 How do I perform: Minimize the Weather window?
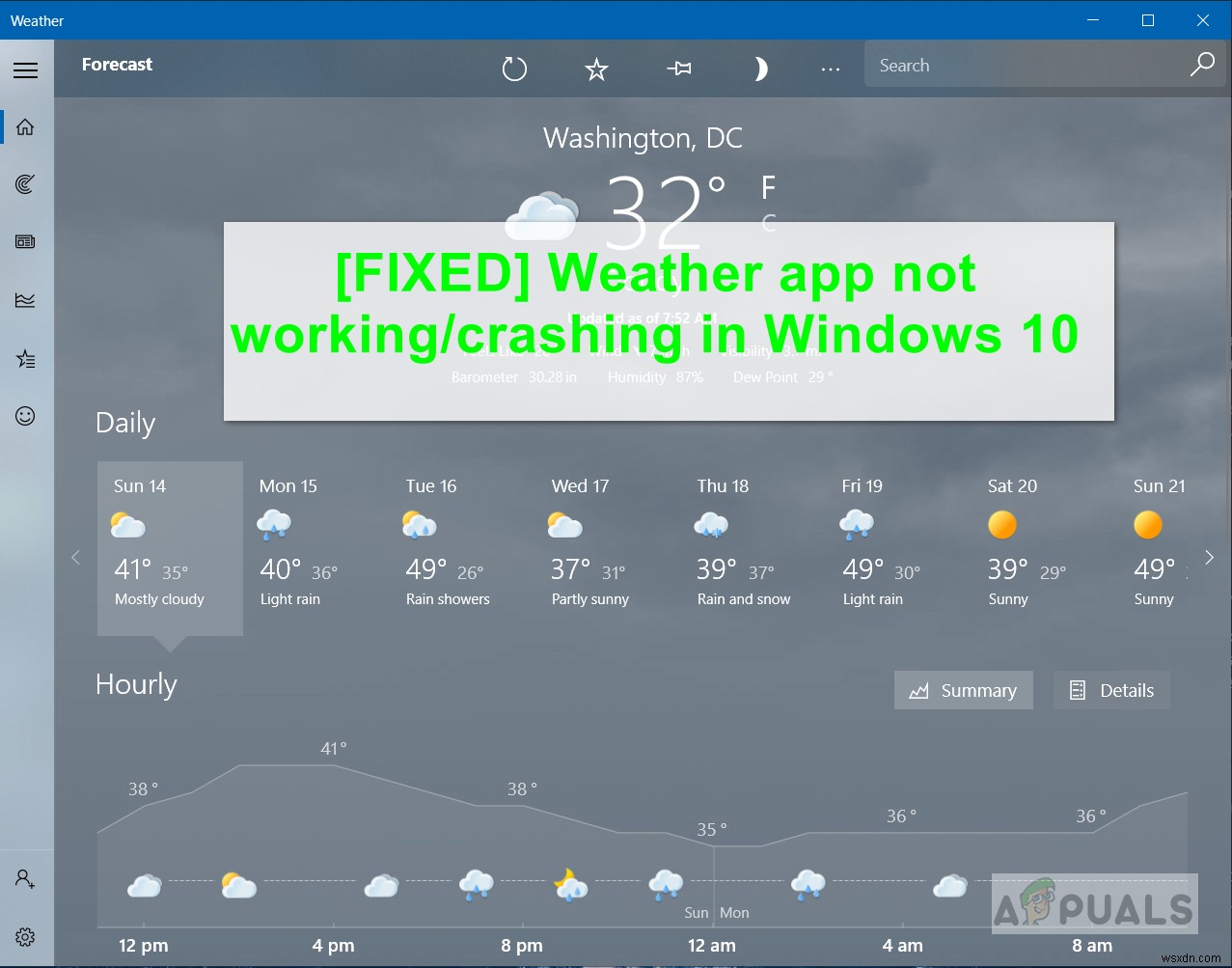(x=1093, y=20)
